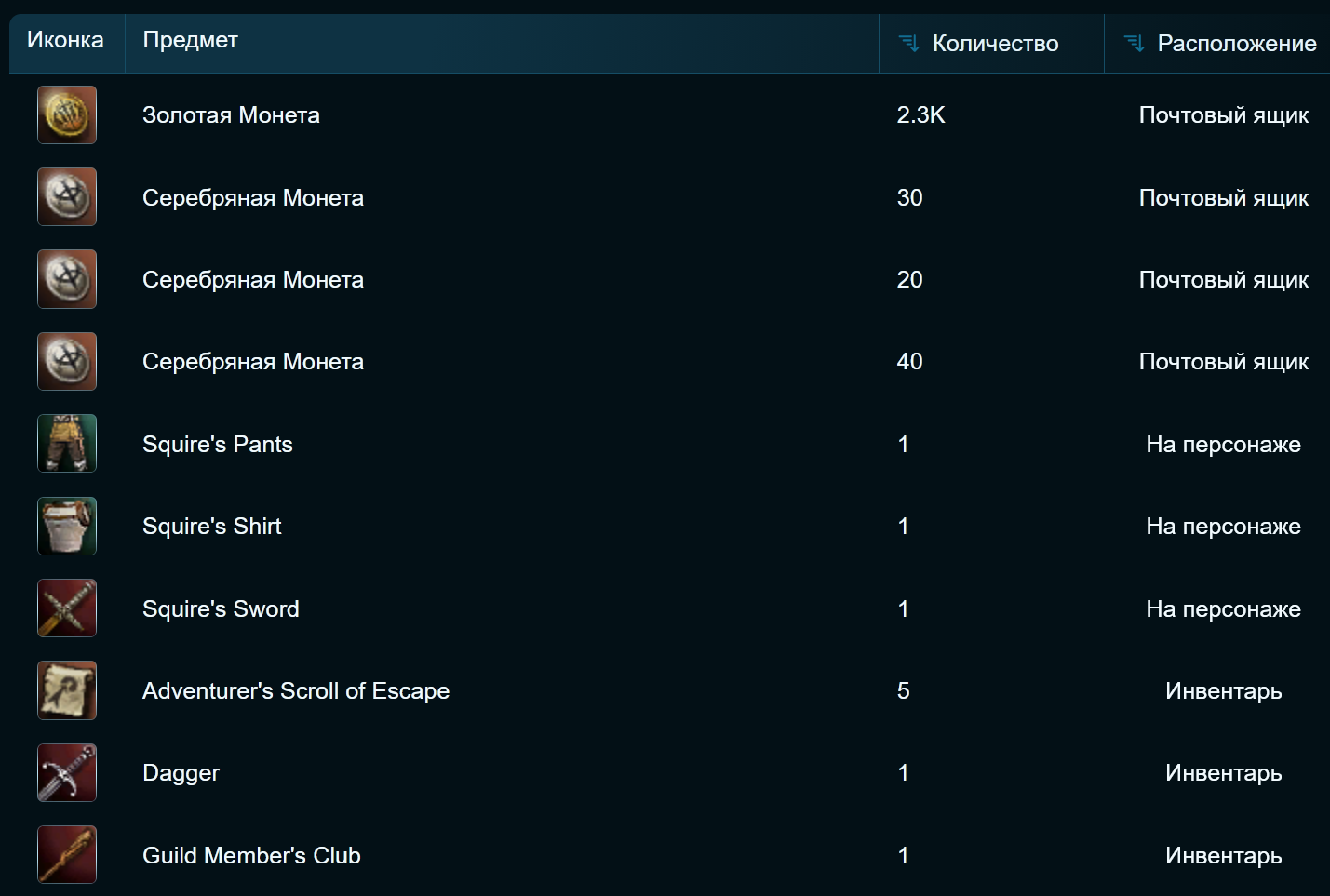Viewport: 1330px width, 896px height.
Task: Click the Иконка column header
Action: [65, 40]
